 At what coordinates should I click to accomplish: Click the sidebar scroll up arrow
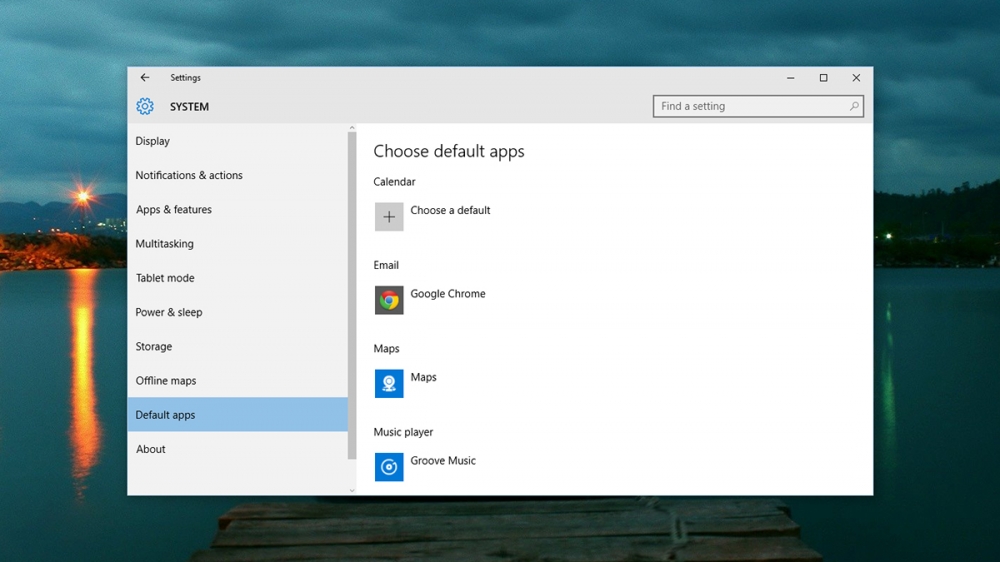tap(352, 128)
